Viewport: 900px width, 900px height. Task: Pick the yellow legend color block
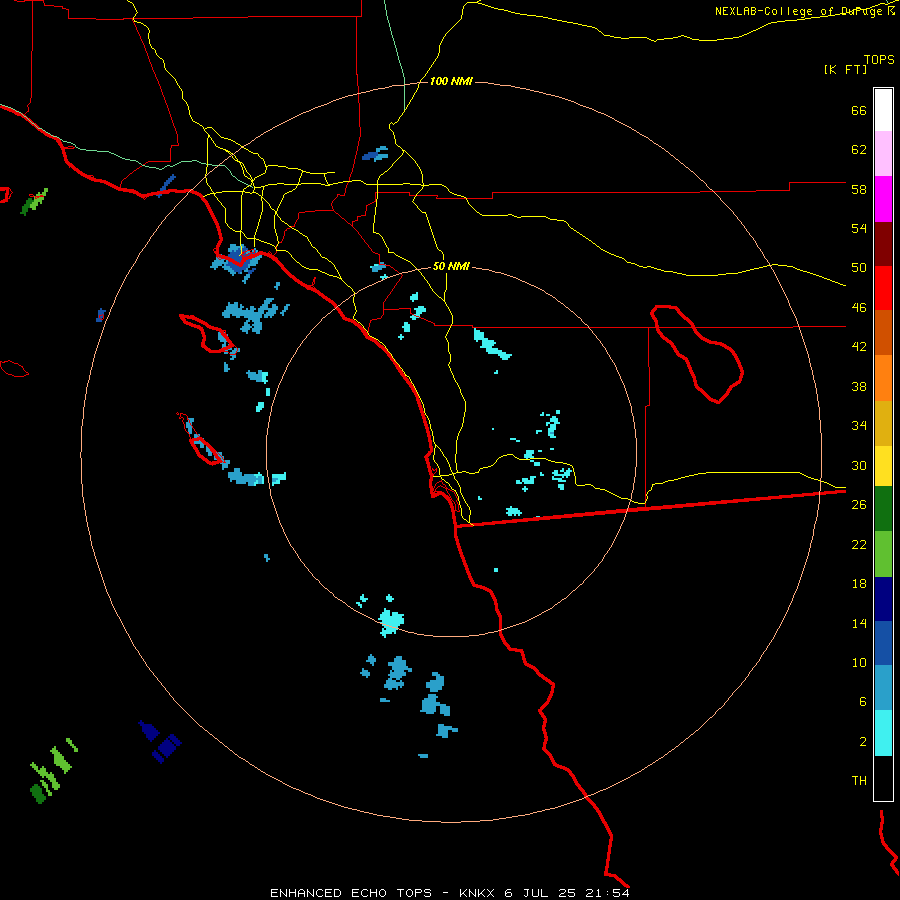coord(883,466)
